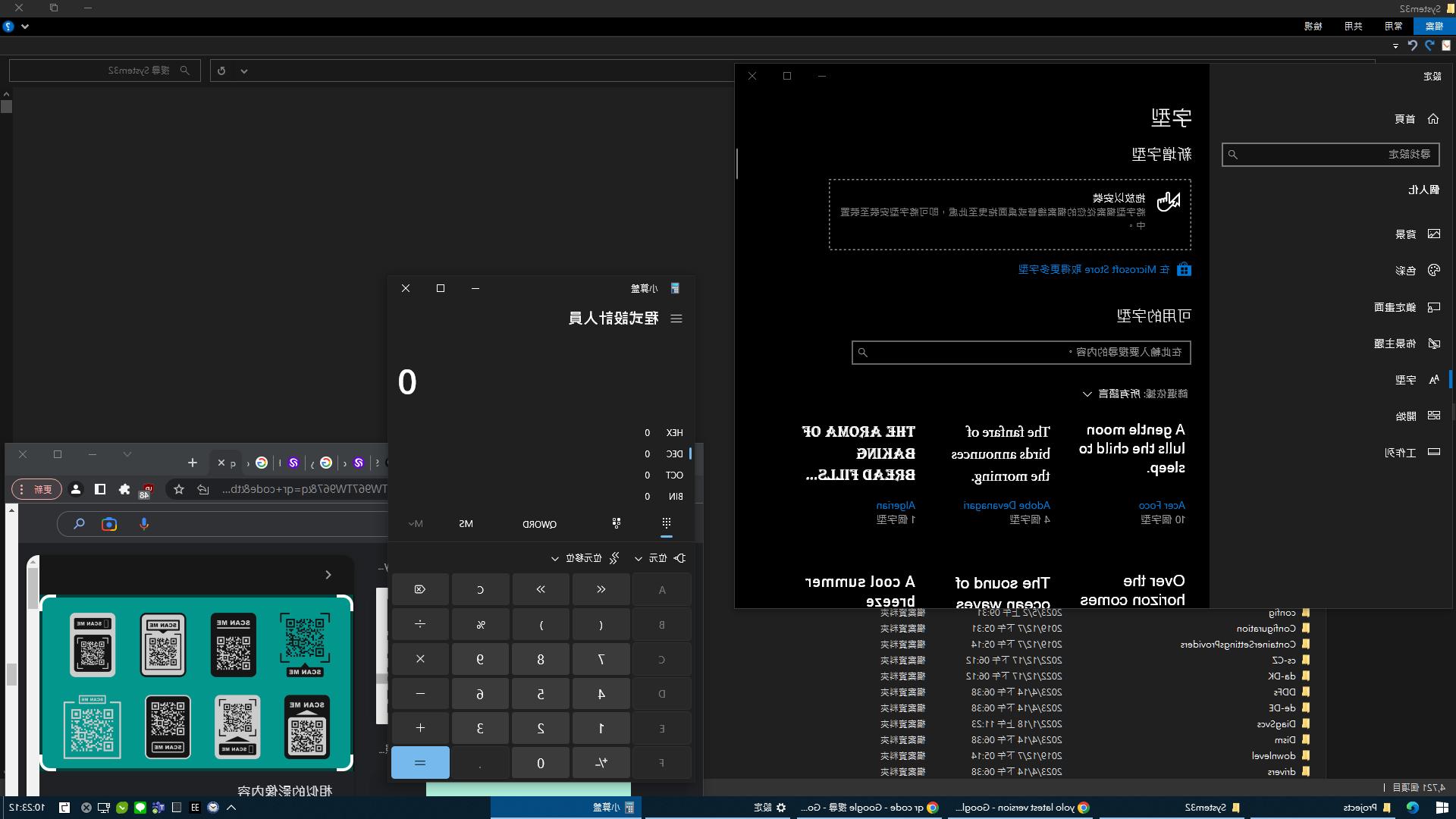The width and height of the screenshot is (1456, 819).
Task: Bookmark this page with Chrome's star icon
Action: click(x=179, y=489)
